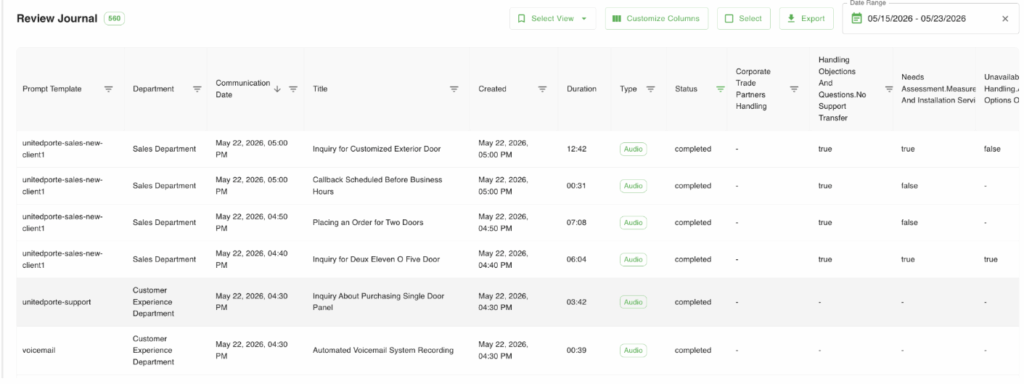Viewport: 1024px width, 384px height.
Task: Click calendar icon in Date Range field
Action: point(857,18)
